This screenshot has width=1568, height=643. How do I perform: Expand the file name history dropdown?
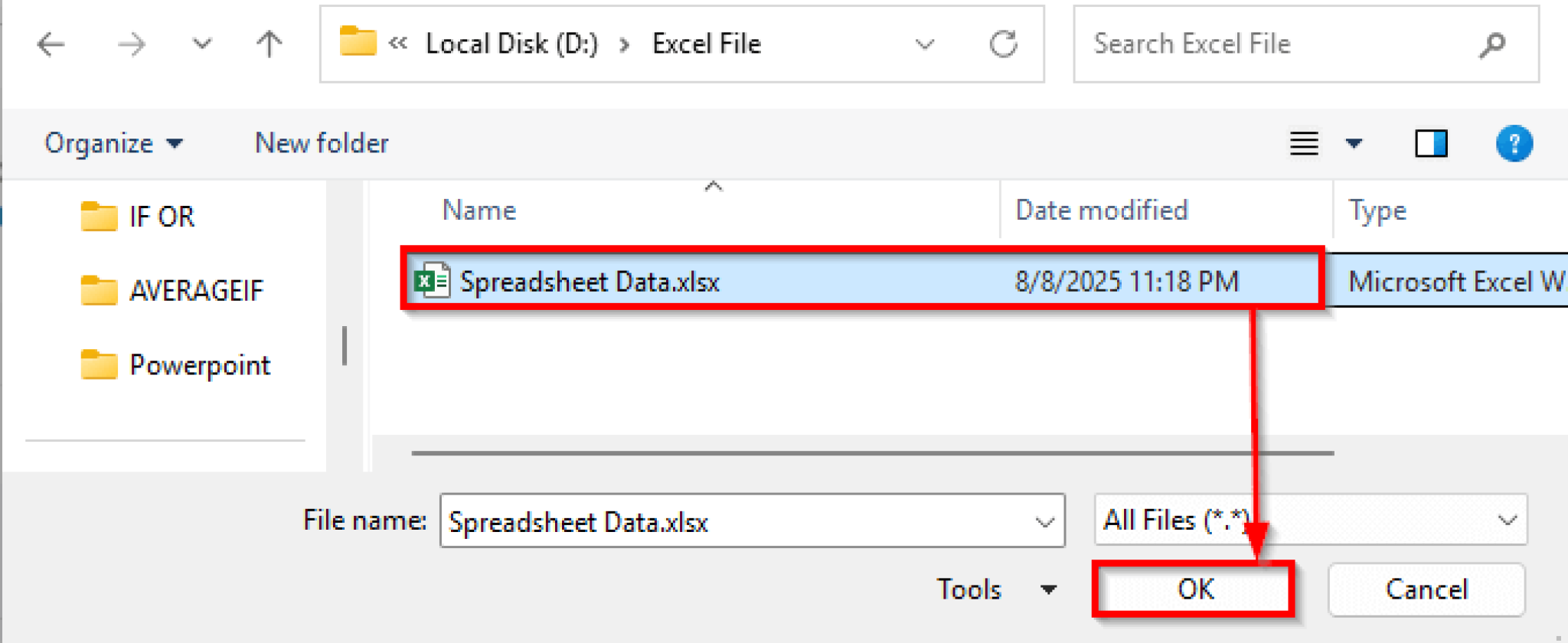coord(1044,521)
